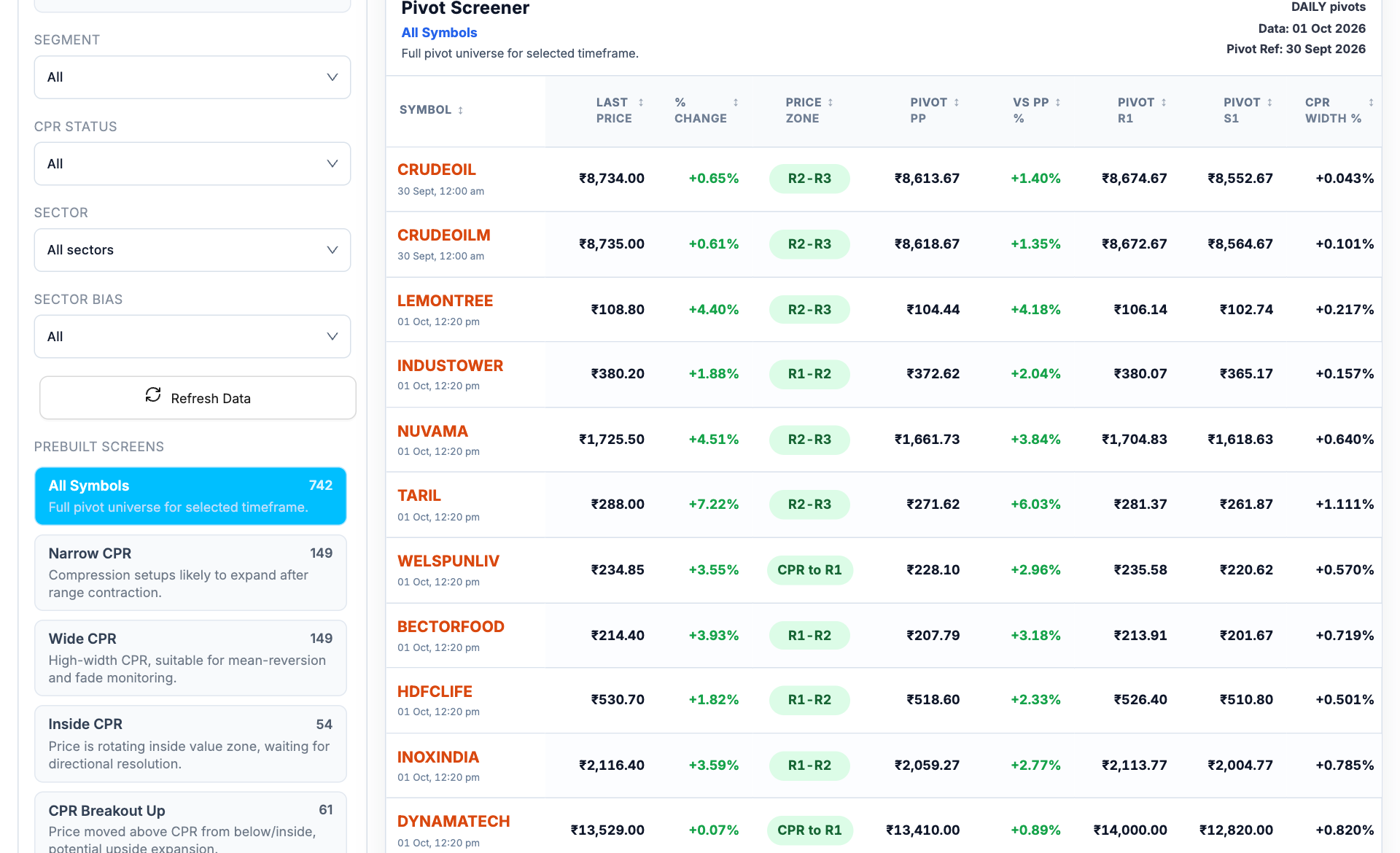
Task: Open the WELSPUNLIV symbol link
Action: (448, 561)
